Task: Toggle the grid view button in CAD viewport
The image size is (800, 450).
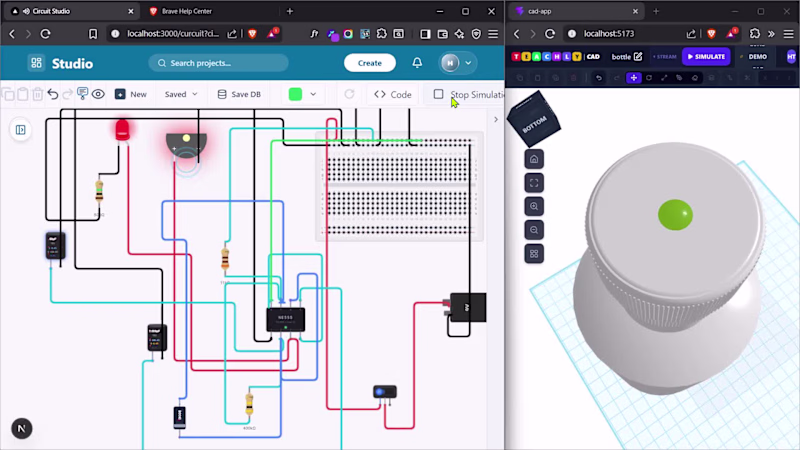Action: pos(534,254)
